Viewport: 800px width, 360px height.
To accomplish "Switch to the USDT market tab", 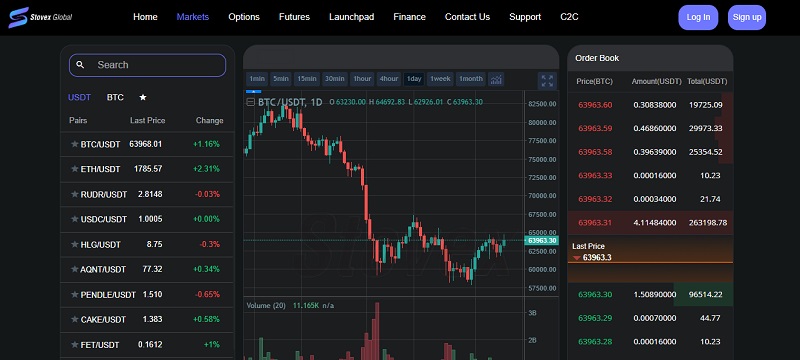I will 80,97.
